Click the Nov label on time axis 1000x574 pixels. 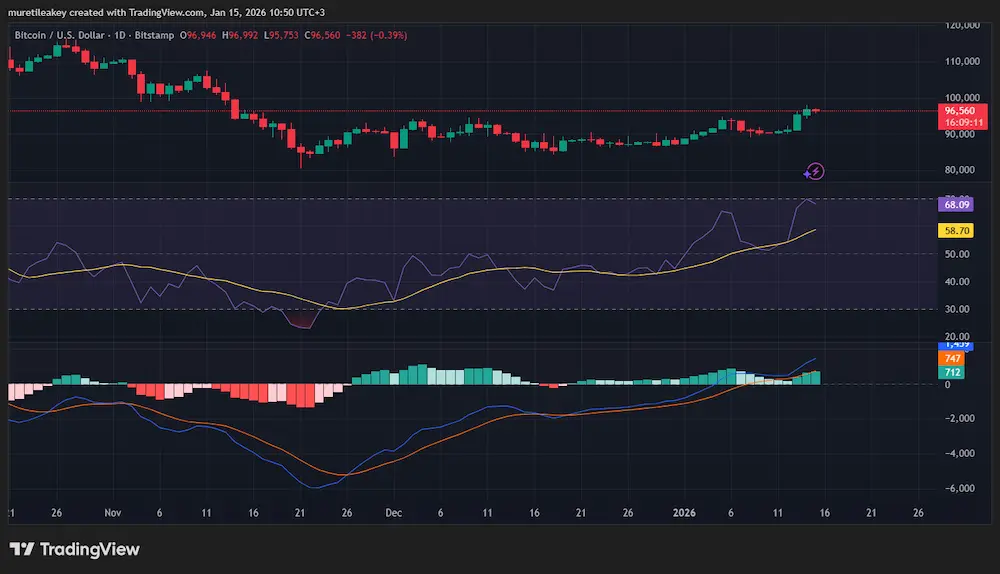(x=112, y=512)
